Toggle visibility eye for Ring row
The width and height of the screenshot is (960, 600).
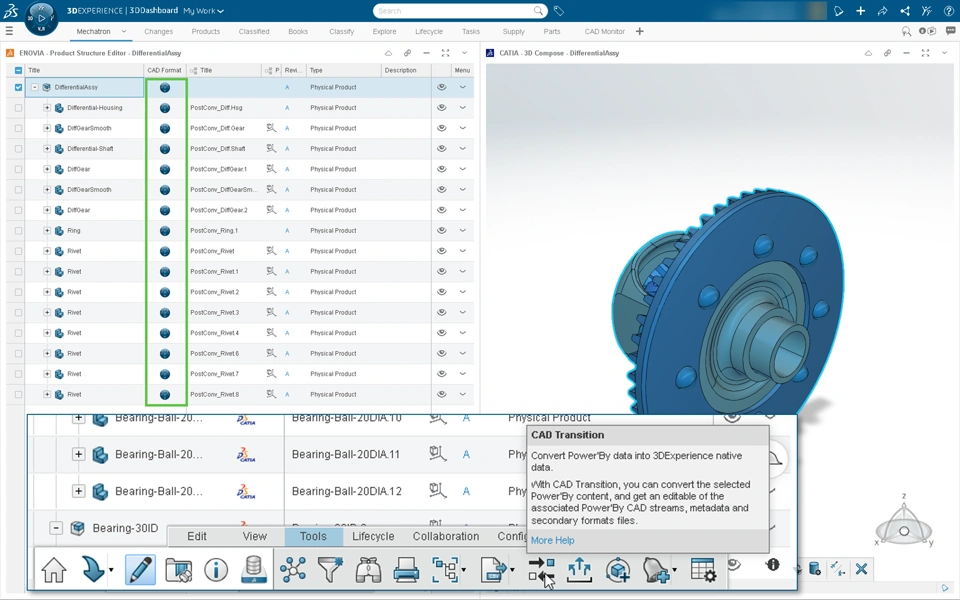click(441, 231)
